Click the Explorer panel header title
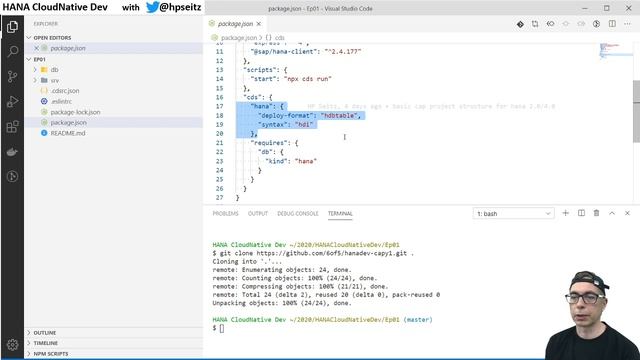 coord(45,24)
